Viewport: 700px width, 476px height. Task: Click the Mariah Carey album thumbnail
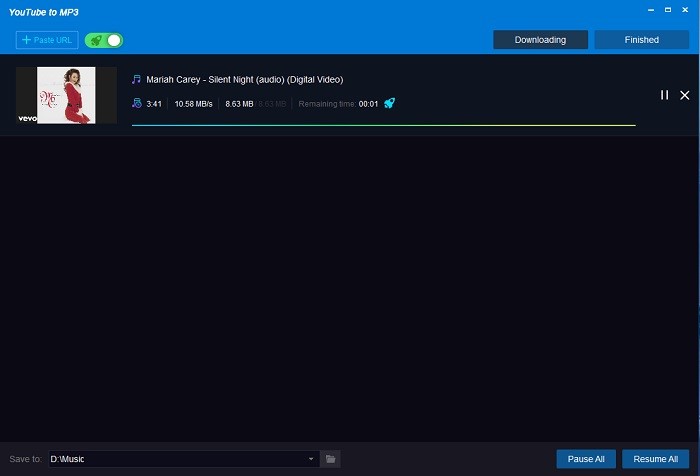pyautogui.click(x=66, y=95)
